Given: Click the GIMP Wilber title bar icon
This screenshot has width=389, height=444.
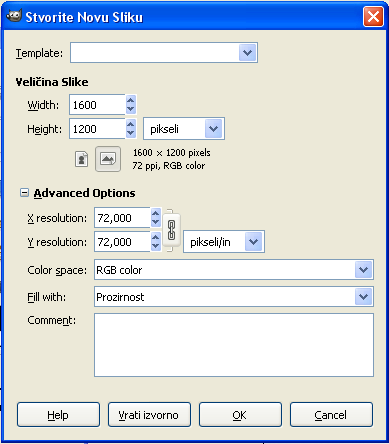Looking at the screenshot, I should click(x=14, y=15).
